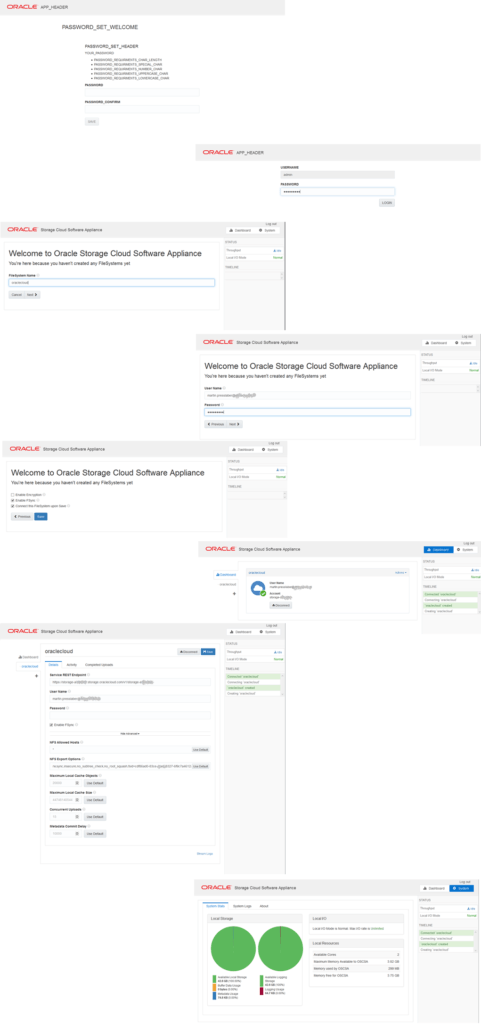Switch to the System Logs tab
The image size is (481, 1024).
coord(242,906)
